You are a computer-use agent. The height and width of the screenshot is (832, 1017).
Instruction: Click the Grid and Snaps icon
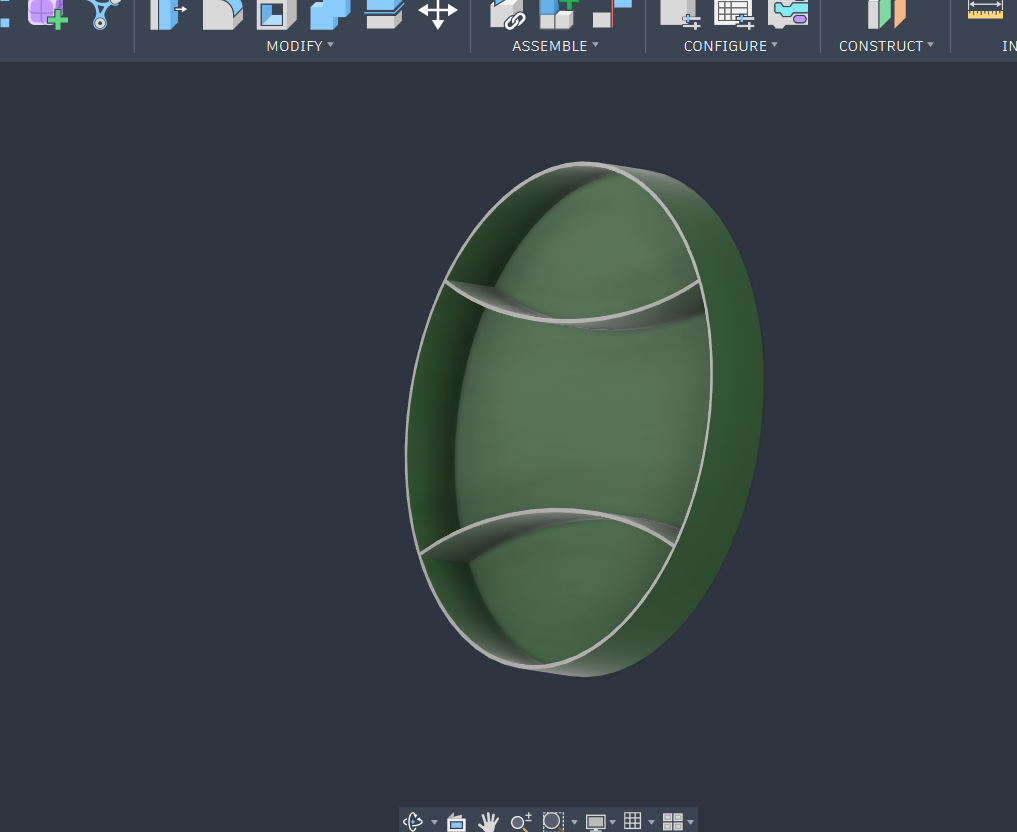(x=632, y=821)
